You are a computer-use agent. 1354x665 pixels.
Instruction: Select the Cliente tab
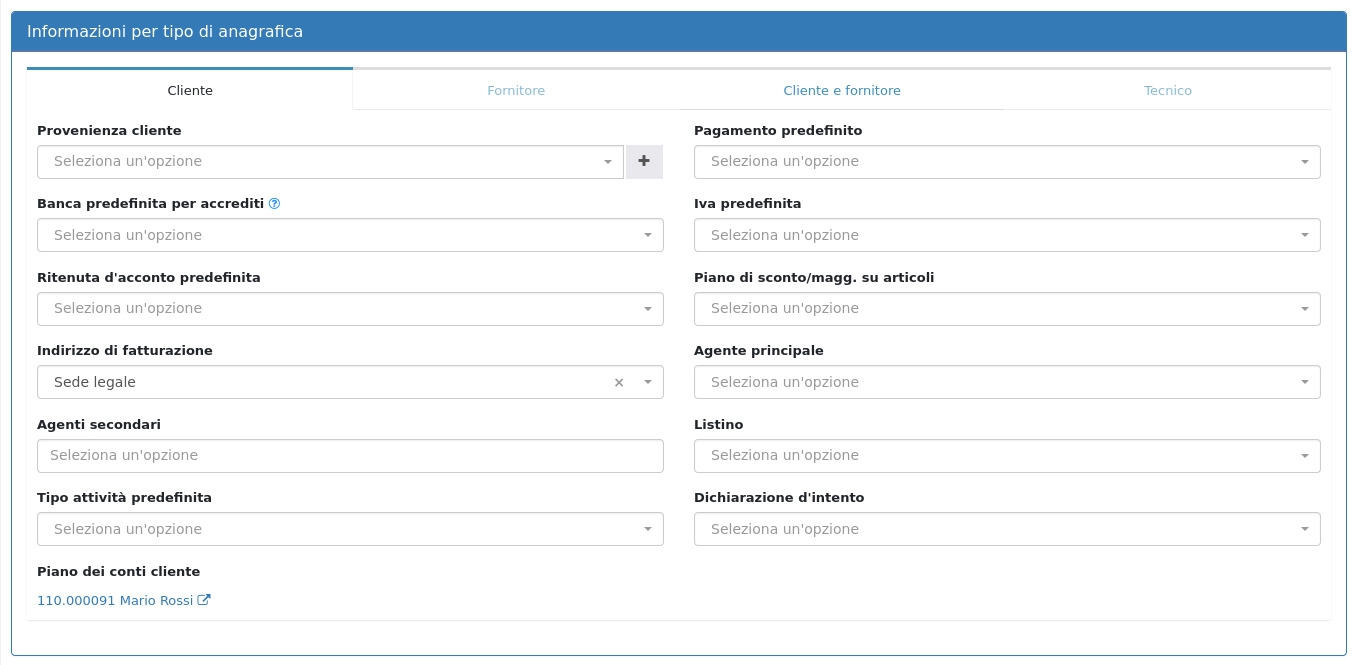pos(190,91)
